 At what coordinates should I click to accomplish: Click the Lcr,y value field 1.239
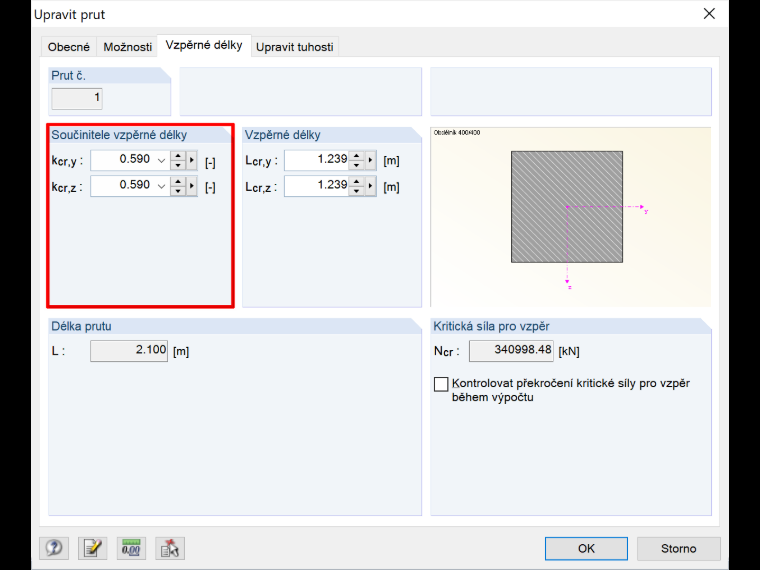[317, 160]
